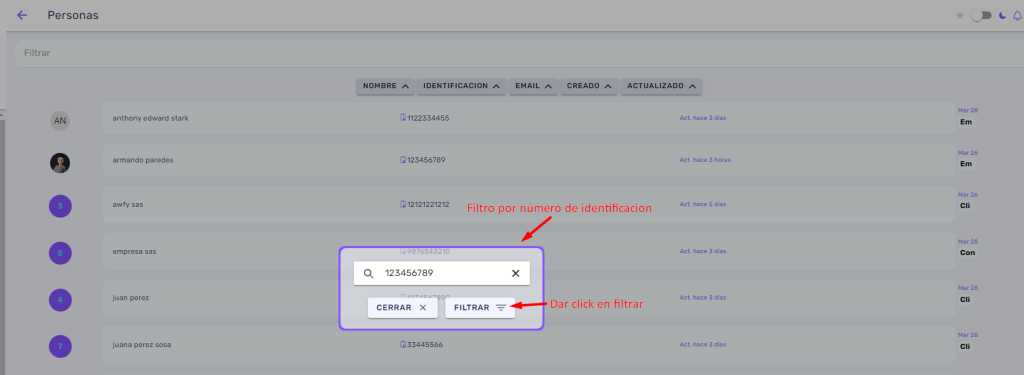Select avatar number 3 for awfy sas
This screenshot has height=375, width=1024.
pyautogui.click(x=60, y=206)
